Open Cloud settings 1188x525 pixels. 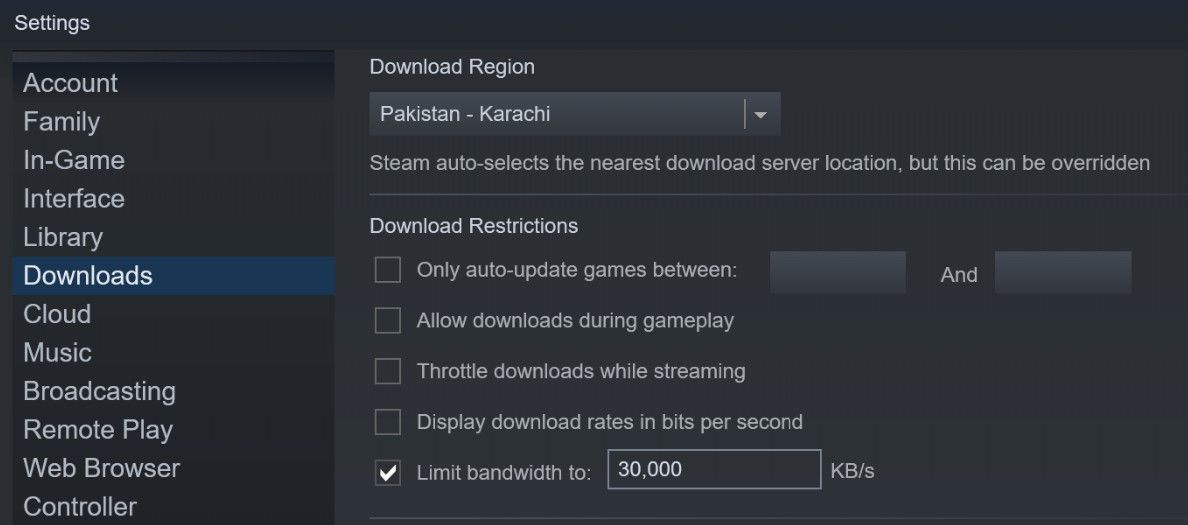(x=57, y=314)
